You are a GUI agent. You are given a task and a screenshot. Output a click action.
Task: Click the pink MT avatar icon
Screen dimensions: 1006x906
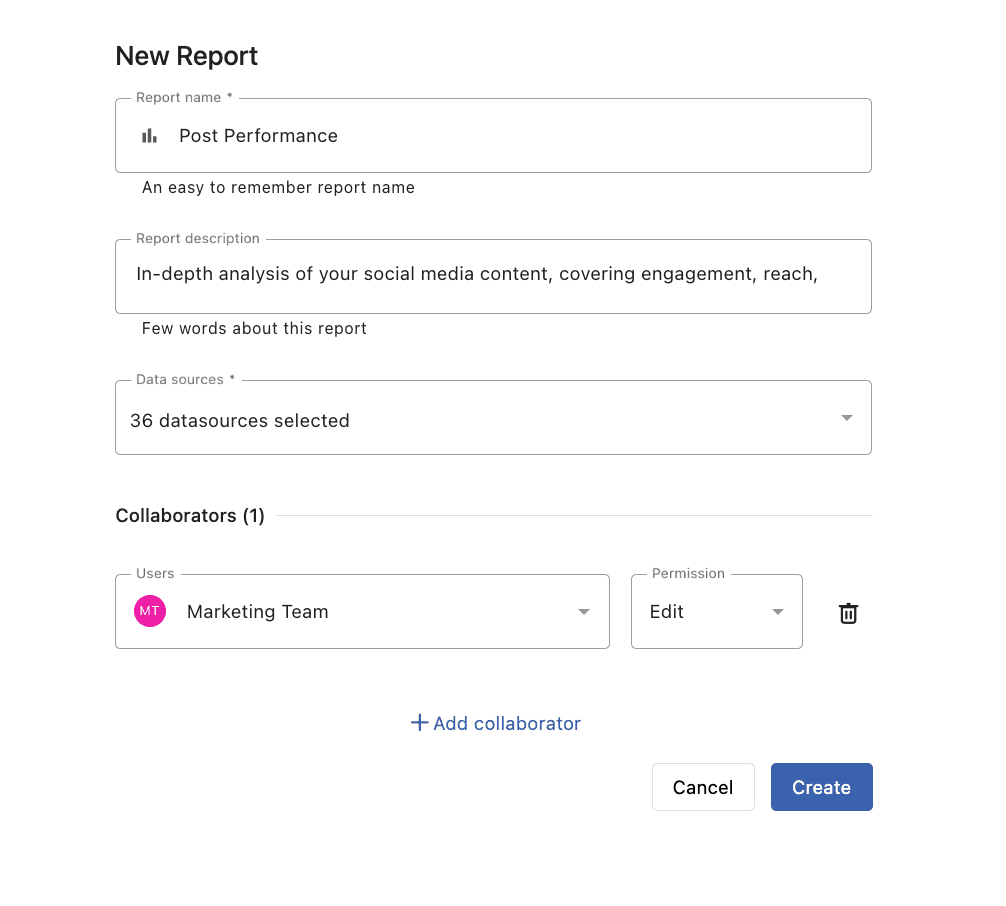tap(150, 611)
